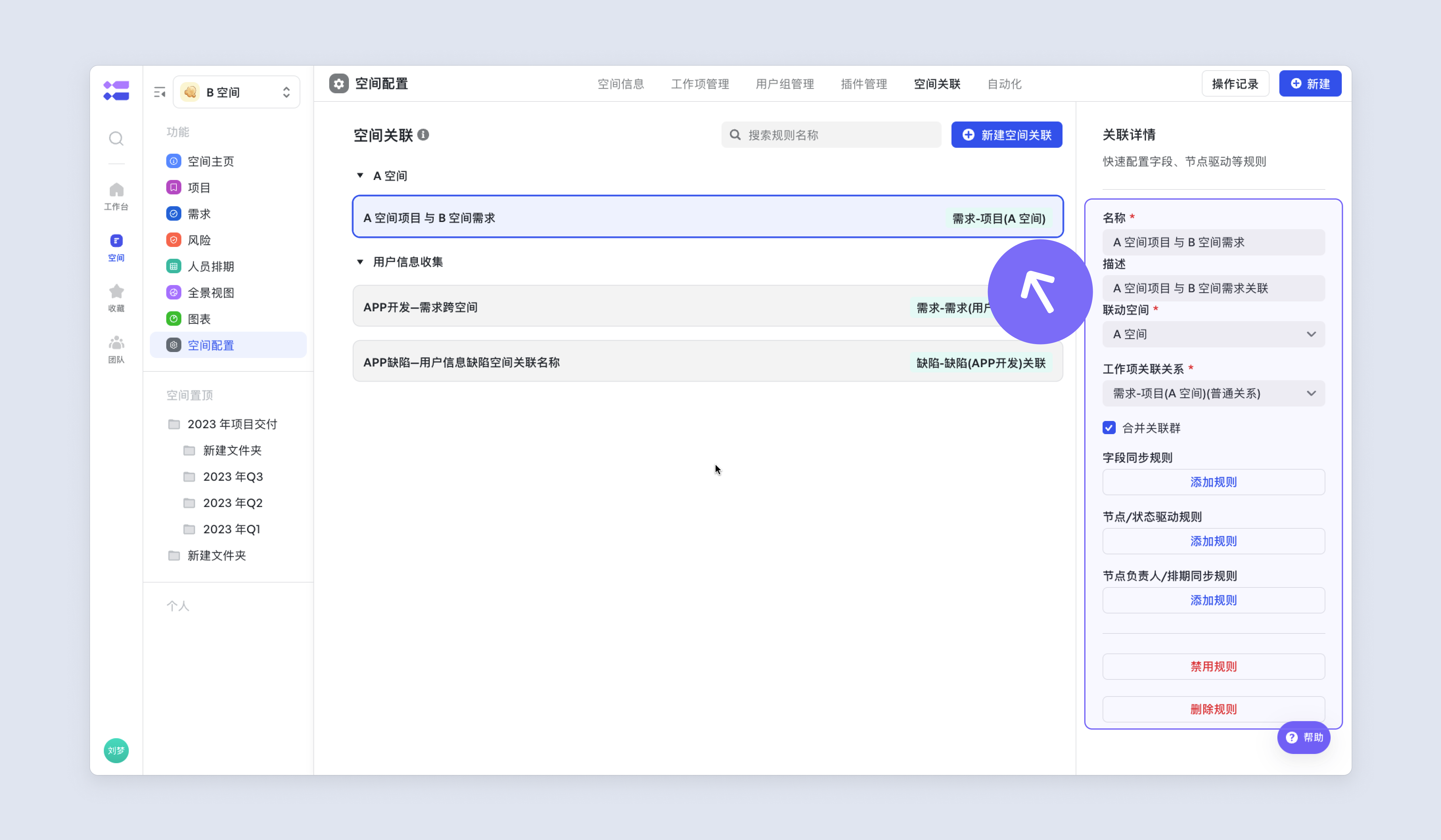The height and width of the screenshot is (840, 1441).
Task: Click the app logo icon
Action: (116, 91)
